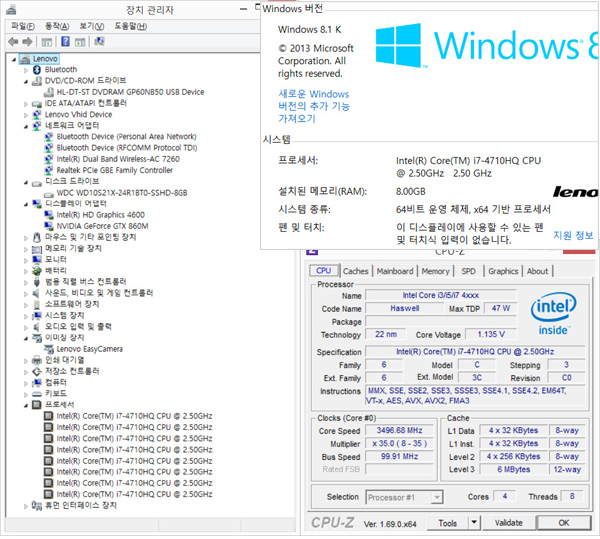The image size is (600, 539).
Task: Open the 동작(A) menu
Action: (57, 26)
